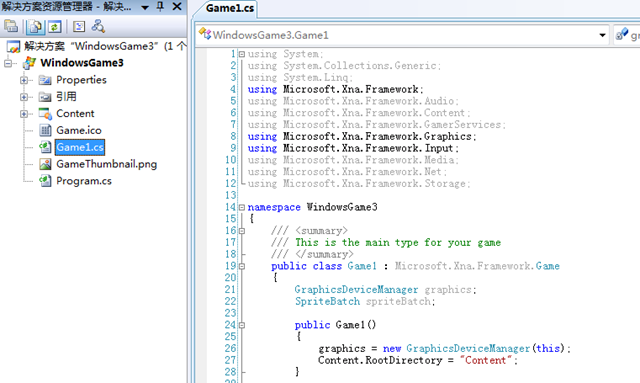Collapse the Game1() constructor block
This screenshot has height=383, width=640.
pyautogui.click(x=242, y=325)
